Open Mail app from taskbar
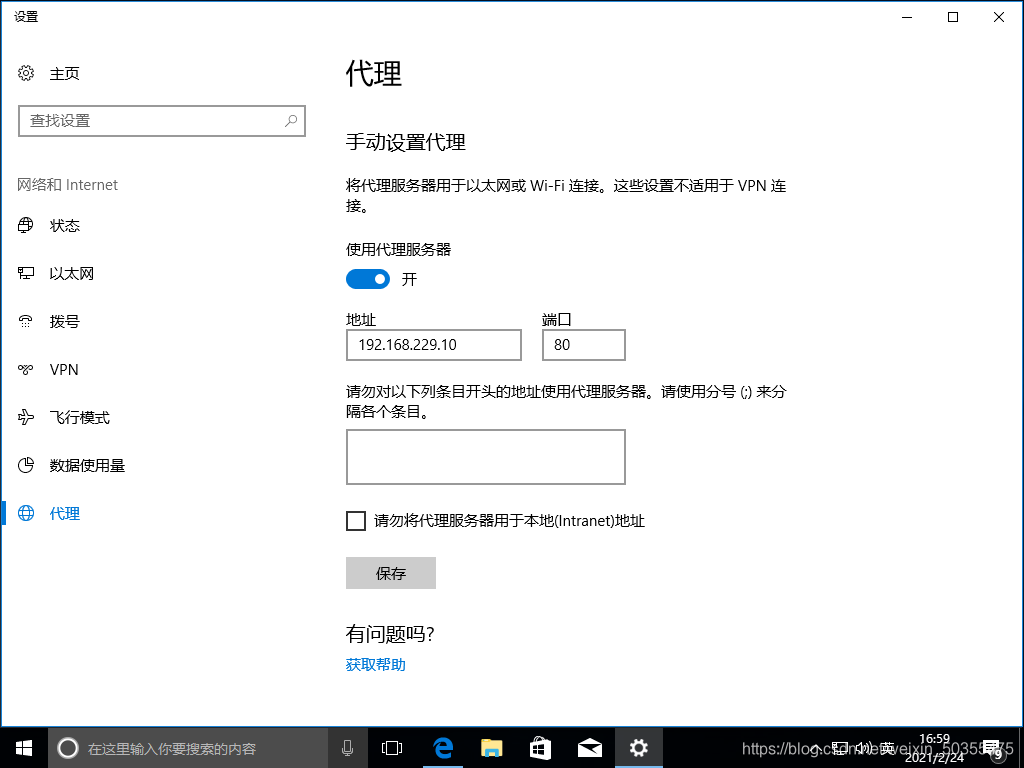Image resolution: width=1024 pixels, height=768 pixels. 590,748
